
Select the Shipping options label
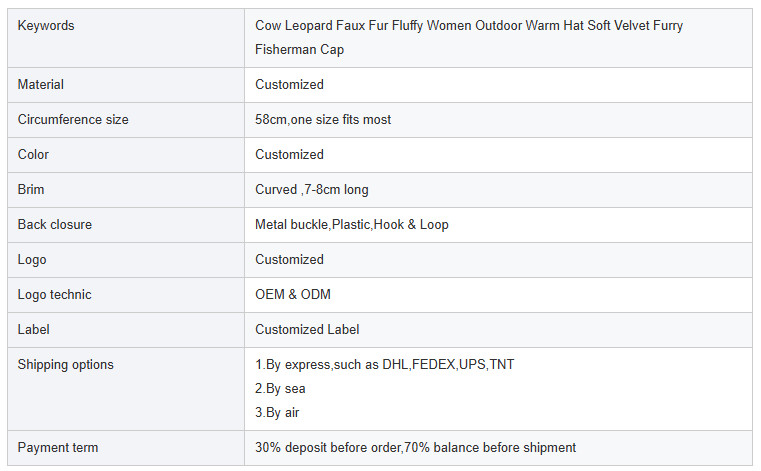[66, 365]
